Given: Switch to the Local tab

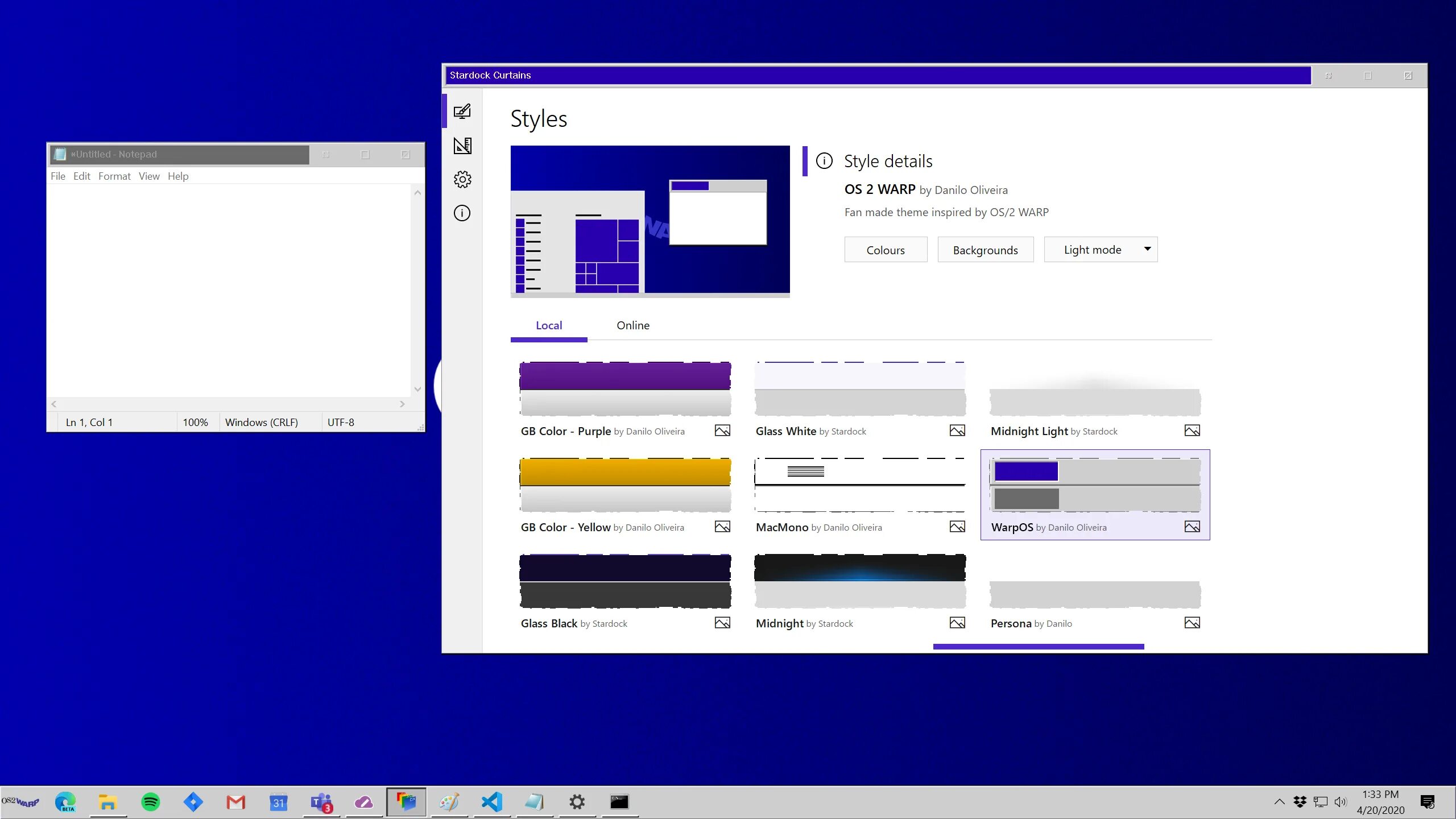Looking at the screenshot, I should coord(549,325).
